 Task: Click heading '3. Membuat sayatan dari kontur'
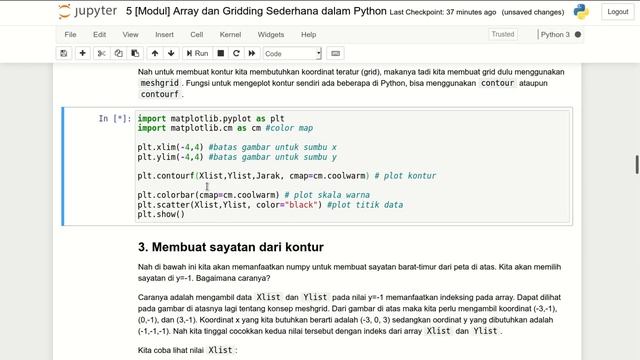[231, 247]
